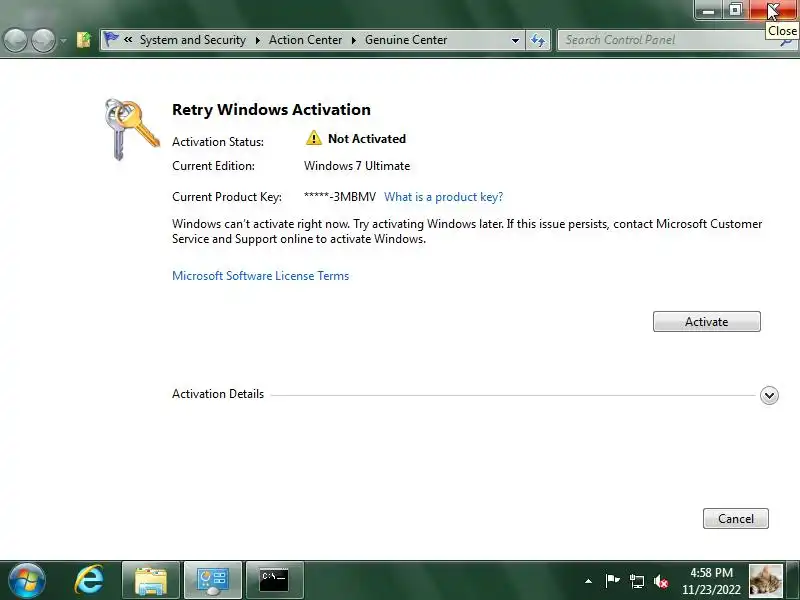
Task: Click the up-folder icon beside the address bar
Action: coord(84,40)
